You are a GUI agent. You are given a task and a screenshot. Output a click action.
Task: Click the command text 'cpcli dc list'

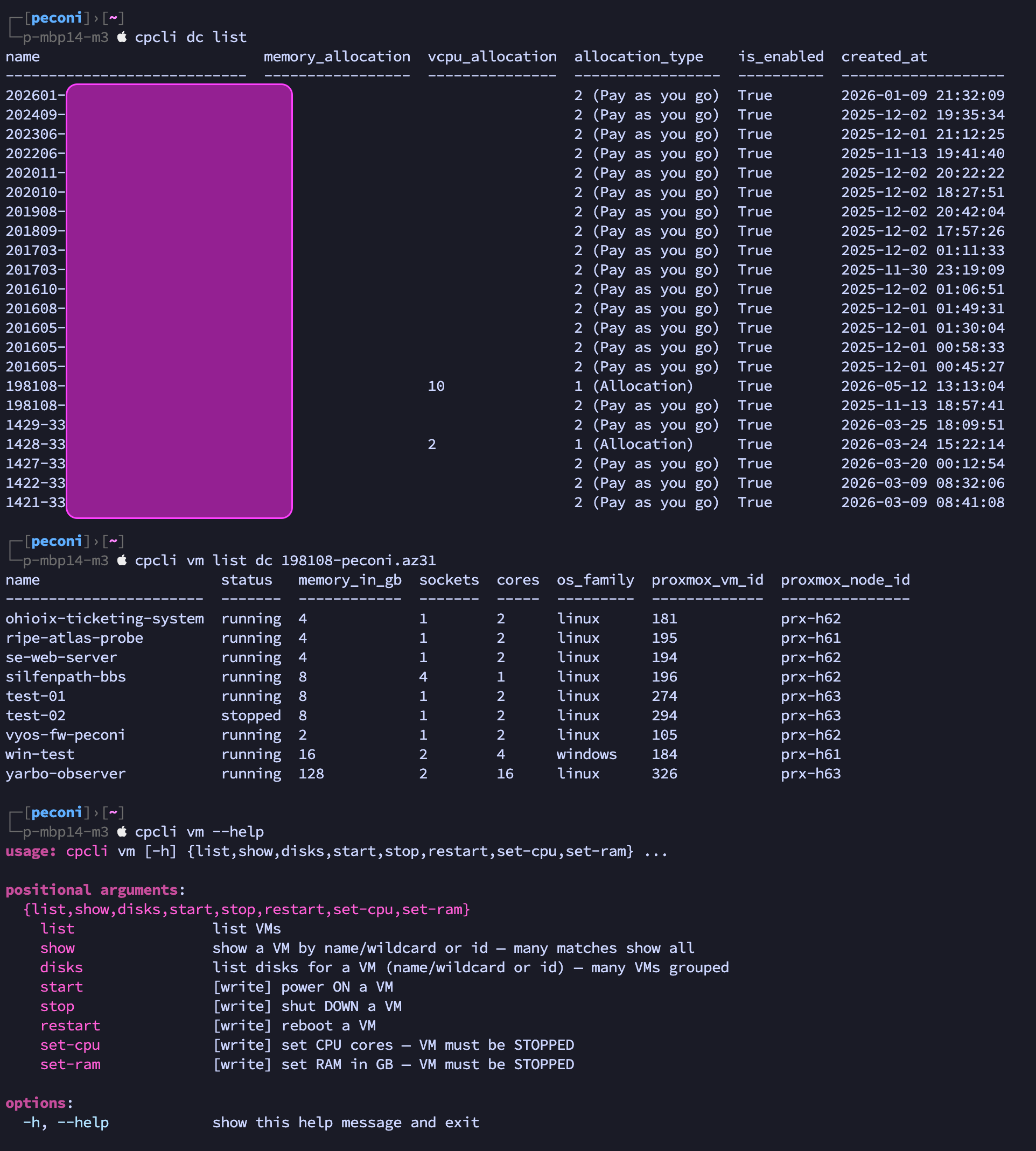191,37
